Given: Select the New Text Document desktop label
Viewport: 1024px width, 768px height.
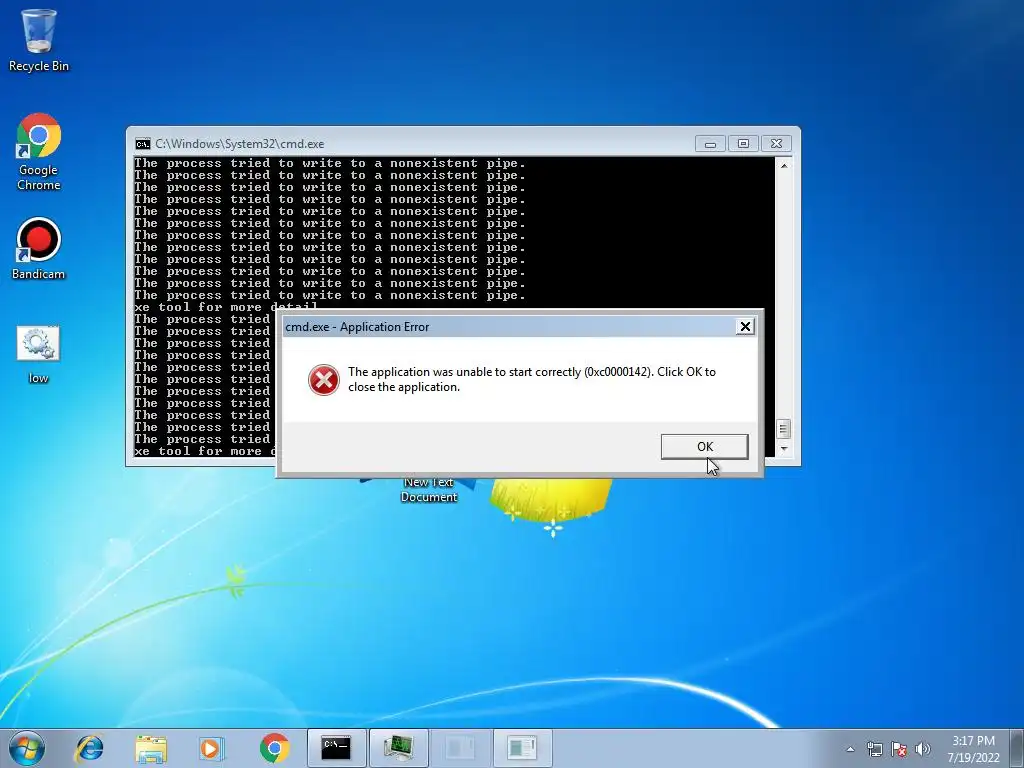Looking at the screenshot, I should tap(428, 490).
